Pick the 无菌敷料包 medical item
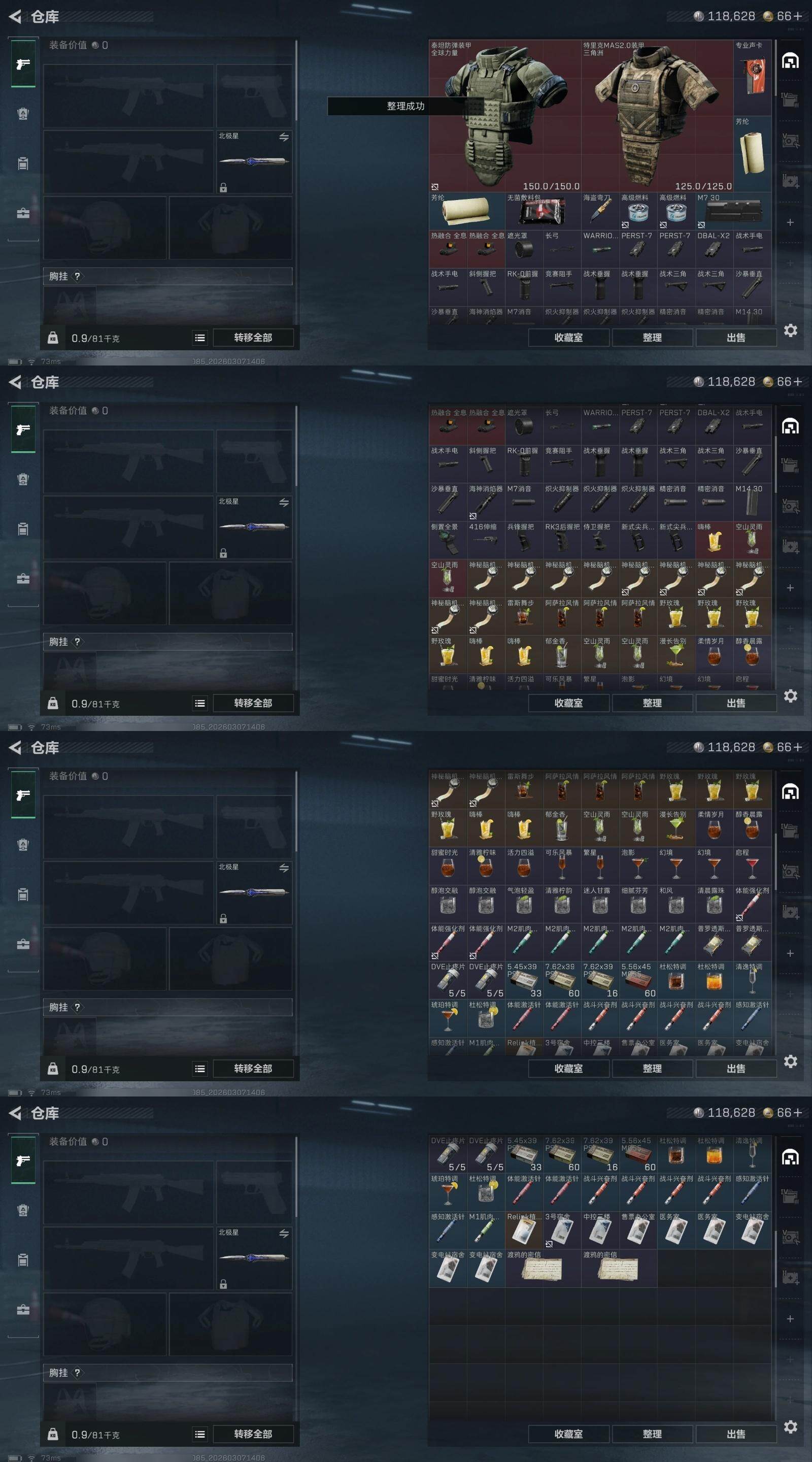The height and width of the screenshot is (1462, 812). click(x=543, y=211)
